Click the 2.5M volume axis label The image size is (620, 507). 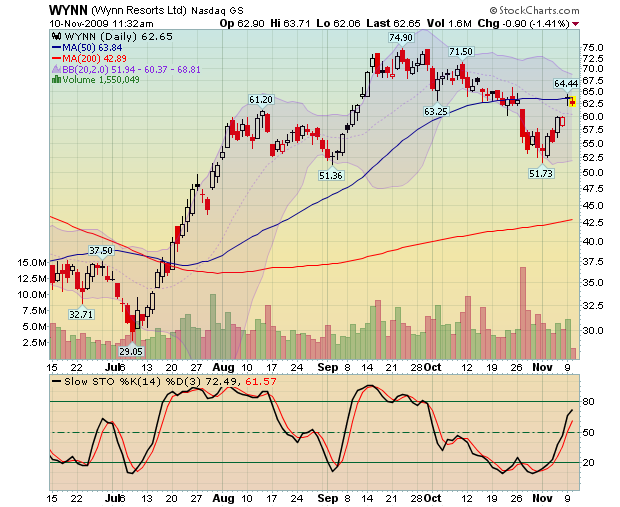(34, 342)
